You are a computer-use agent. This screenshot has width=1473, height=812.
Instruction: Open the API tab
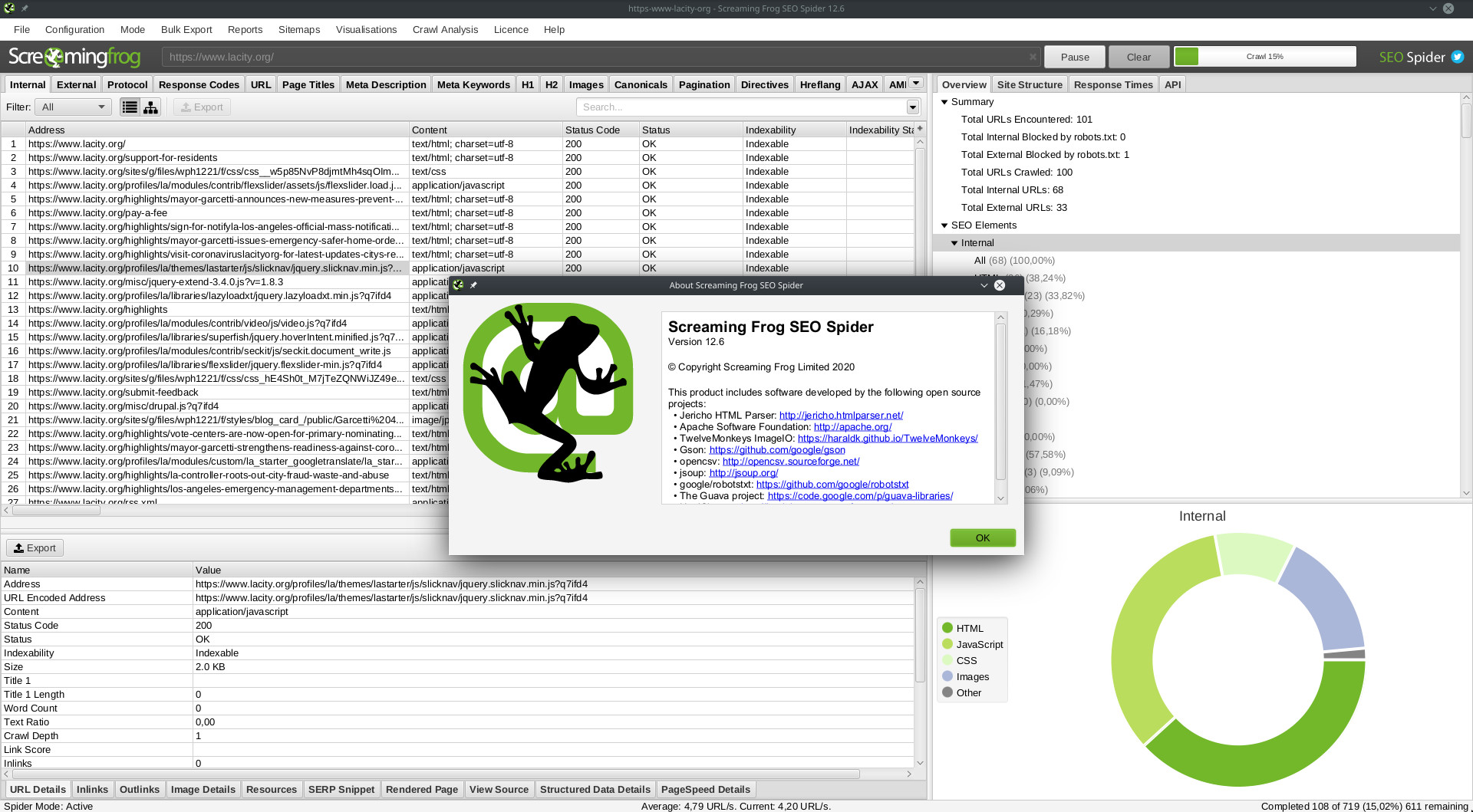click(x=1172, y=84)
